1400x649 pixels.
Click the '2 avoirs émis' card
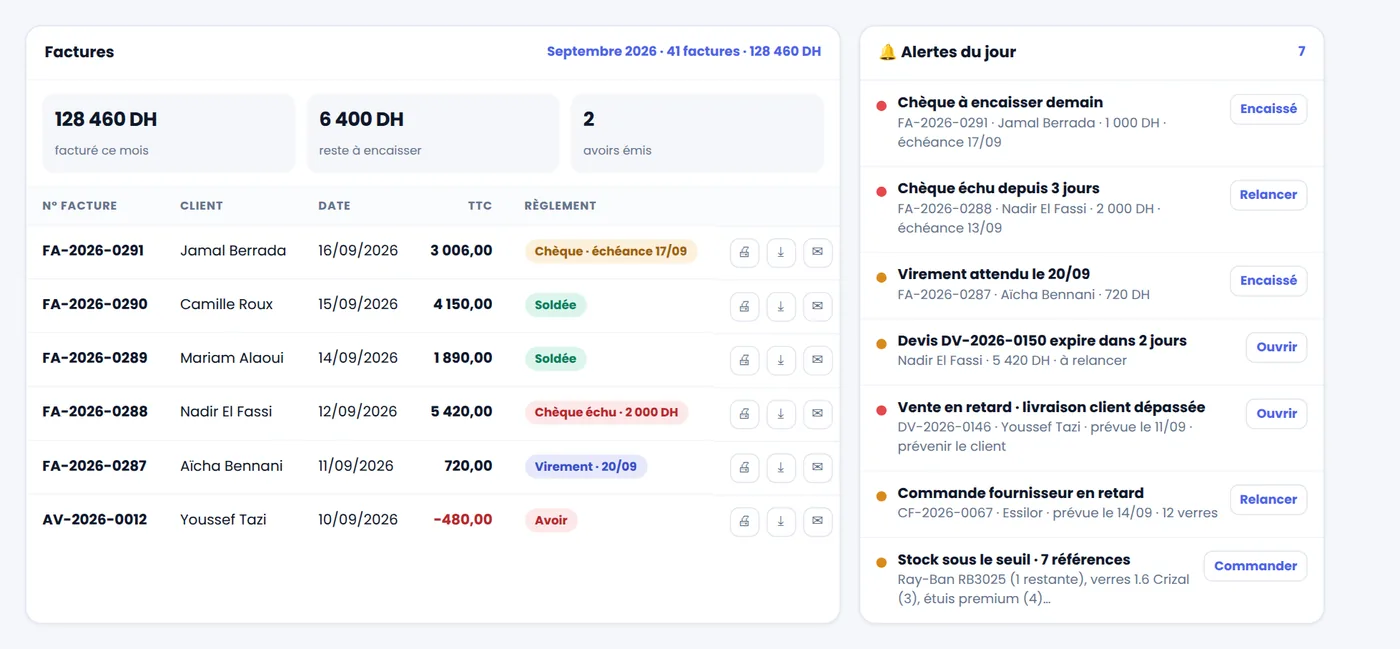[697, 133]
